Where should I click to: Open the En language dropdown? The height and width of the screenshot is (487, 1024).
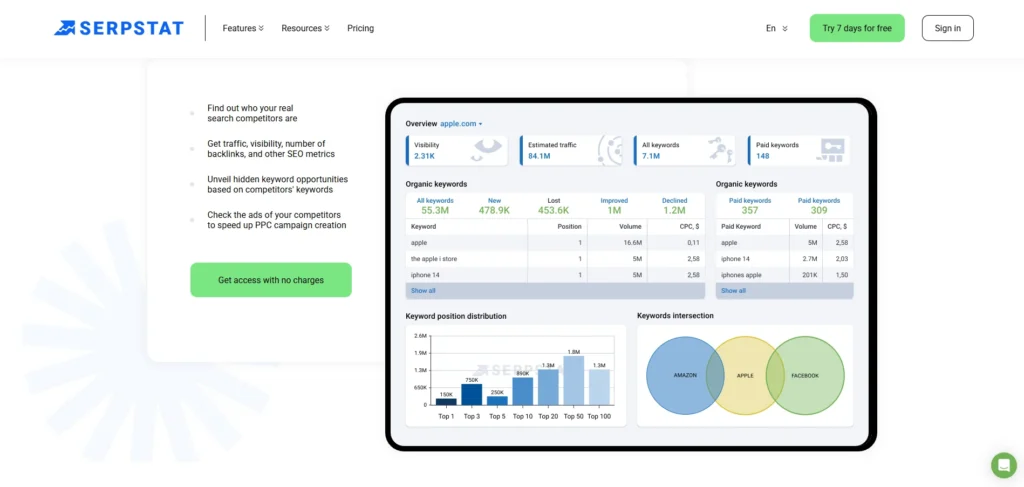(x=776, y=28)
